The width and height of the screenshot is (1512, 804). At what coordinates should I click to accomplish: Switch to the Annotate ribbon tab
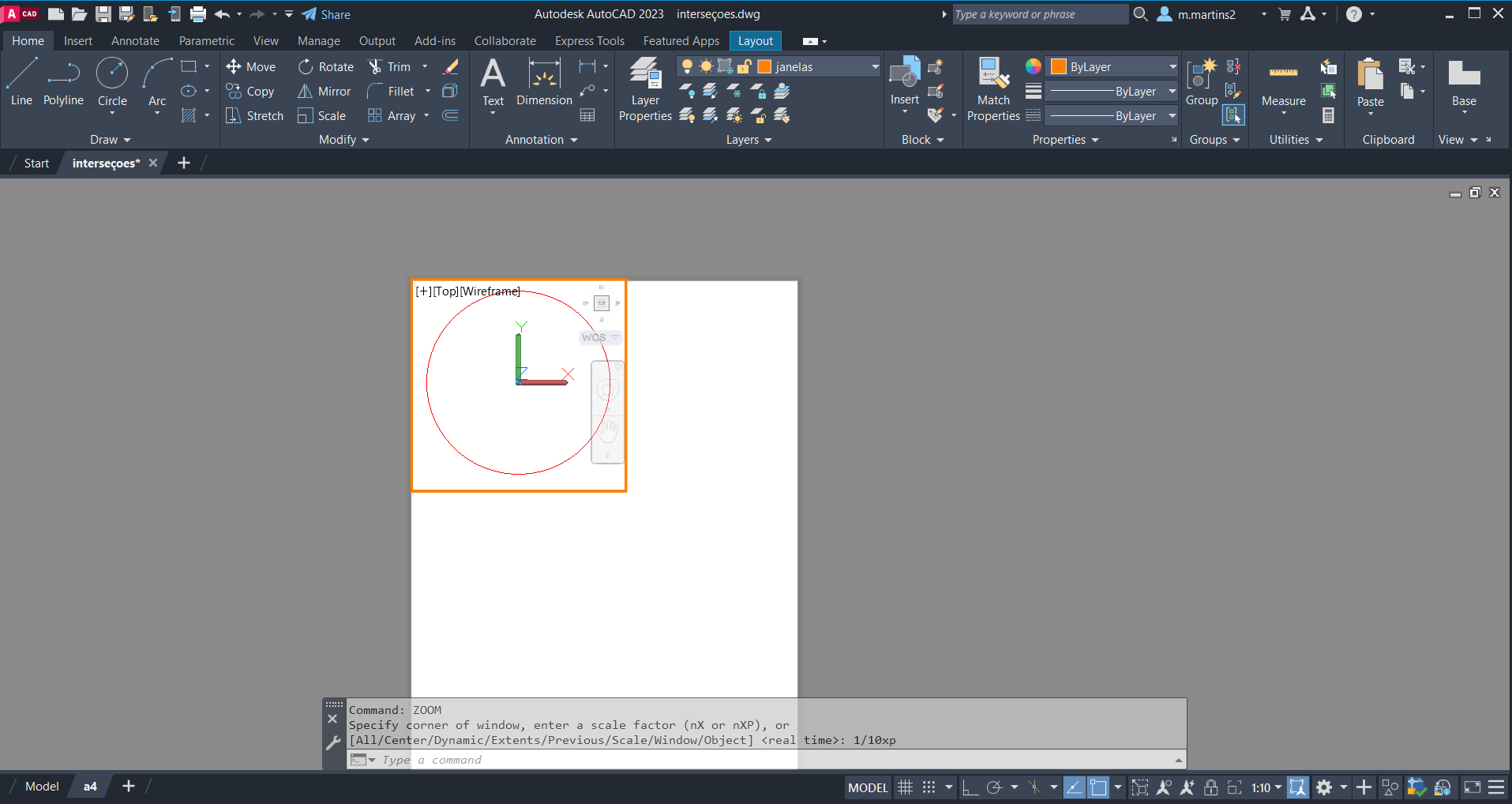pyautogui.click(x=135, y=41)
